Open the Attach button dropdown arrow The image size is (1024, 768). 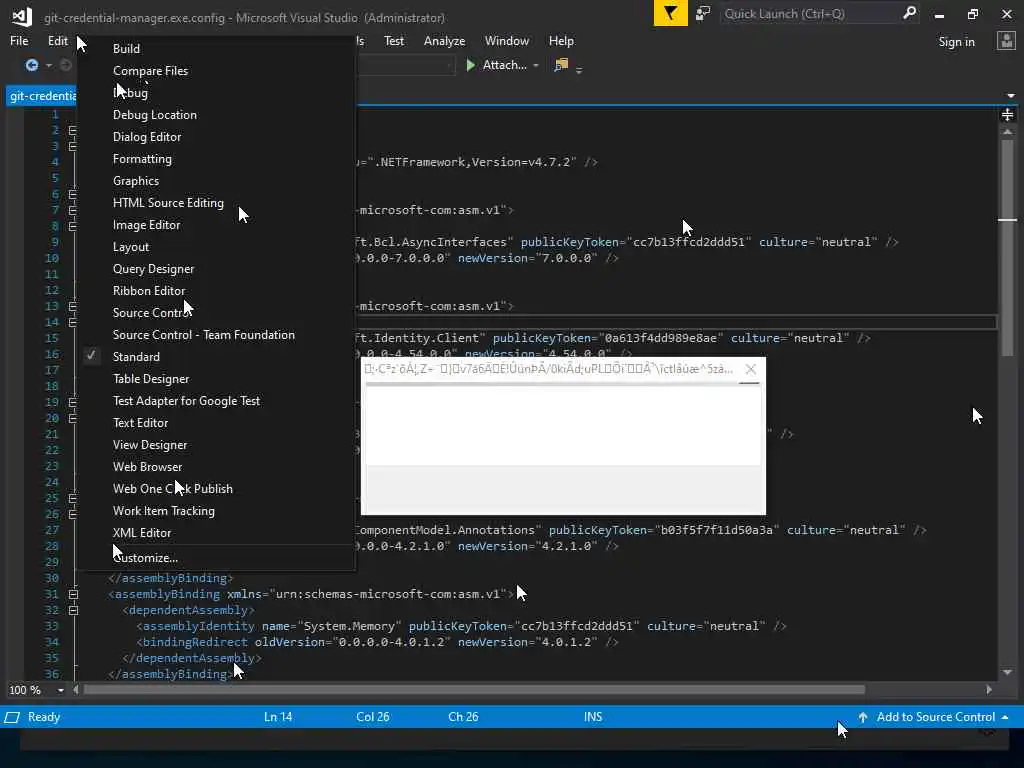[536, 65]
